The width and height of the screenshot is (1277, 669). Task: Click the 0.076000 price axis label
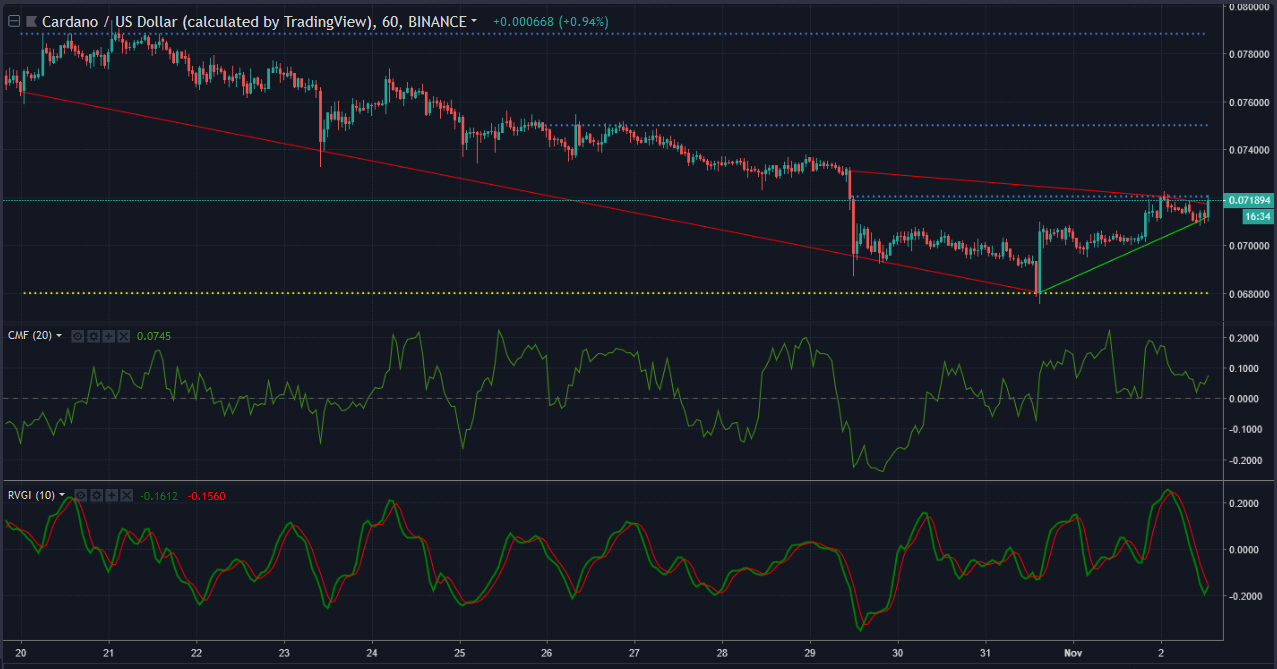click(1250, 102)
